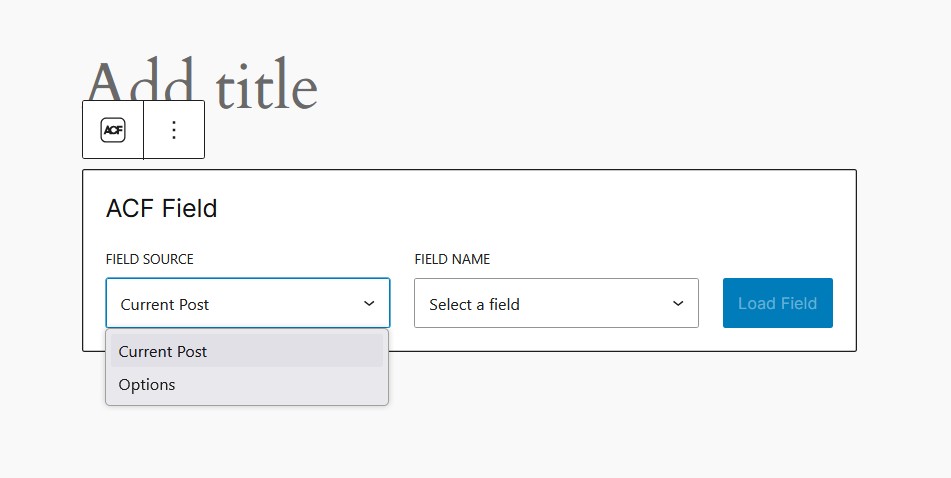Select the highlighted Current Post list row

(247, 351)
